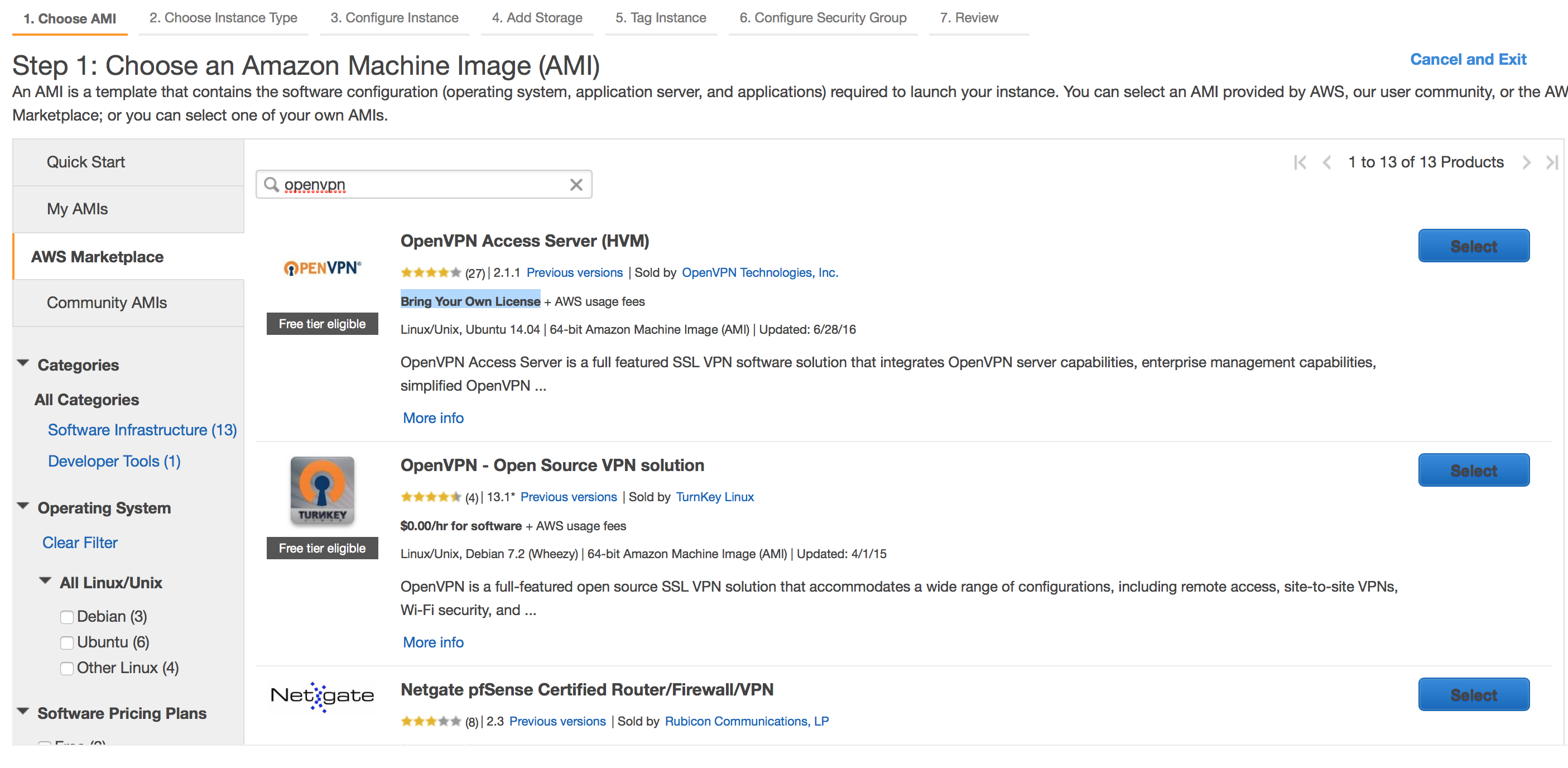Collapse the Categories section
The image size is (1568, 768).
[x=23, y=363]
